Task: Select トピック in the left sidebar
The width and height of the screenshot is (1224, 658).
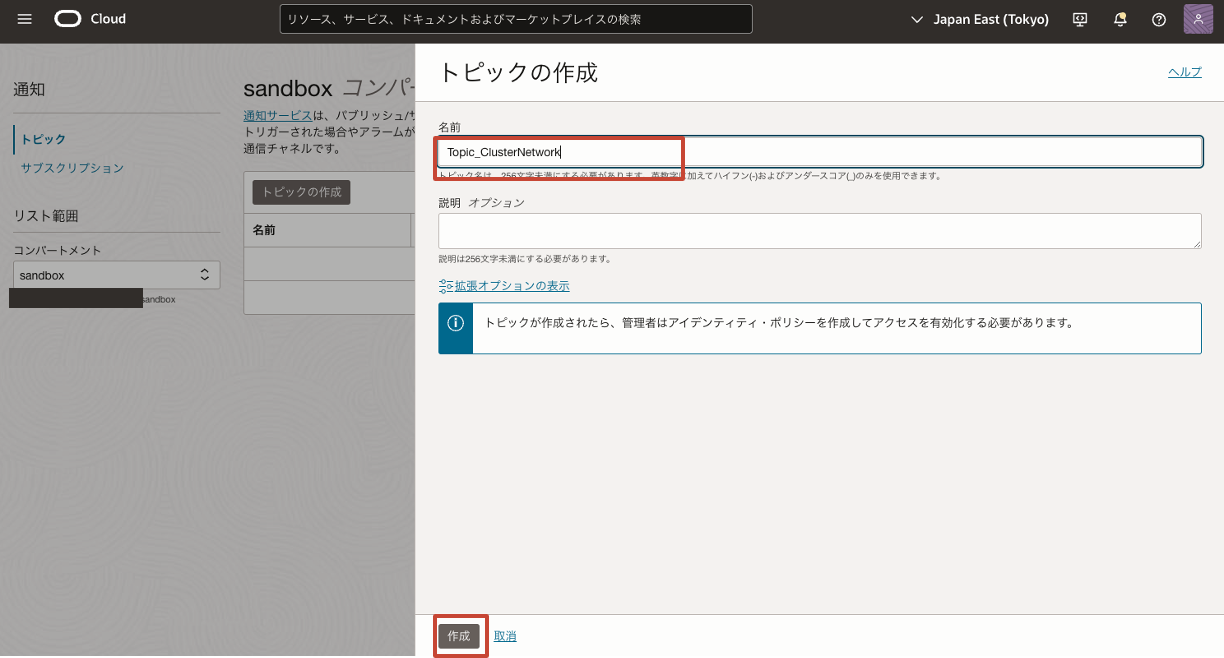Action: [x=44, y=139]
